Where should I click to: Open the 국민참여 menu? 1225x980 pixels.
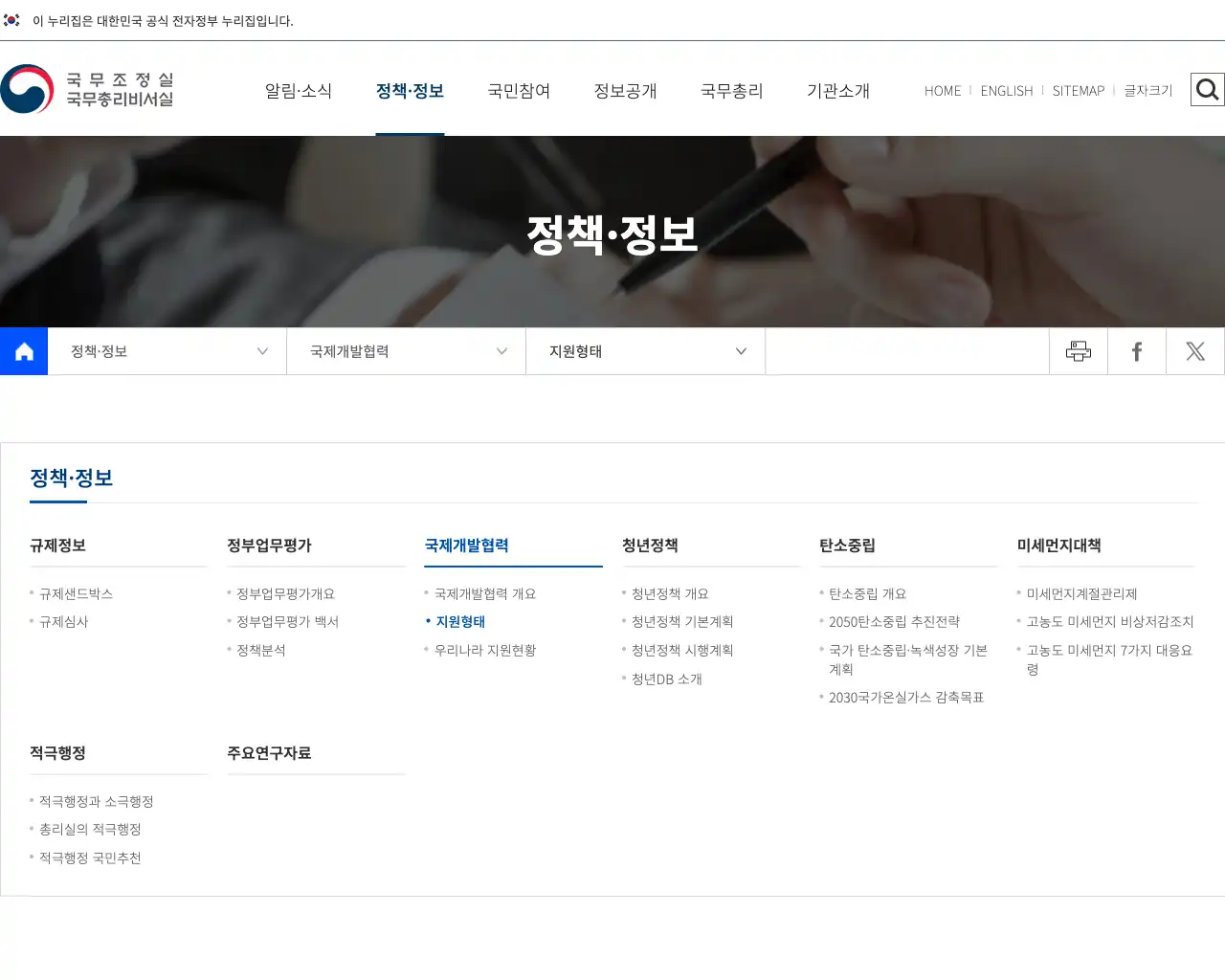519,91
